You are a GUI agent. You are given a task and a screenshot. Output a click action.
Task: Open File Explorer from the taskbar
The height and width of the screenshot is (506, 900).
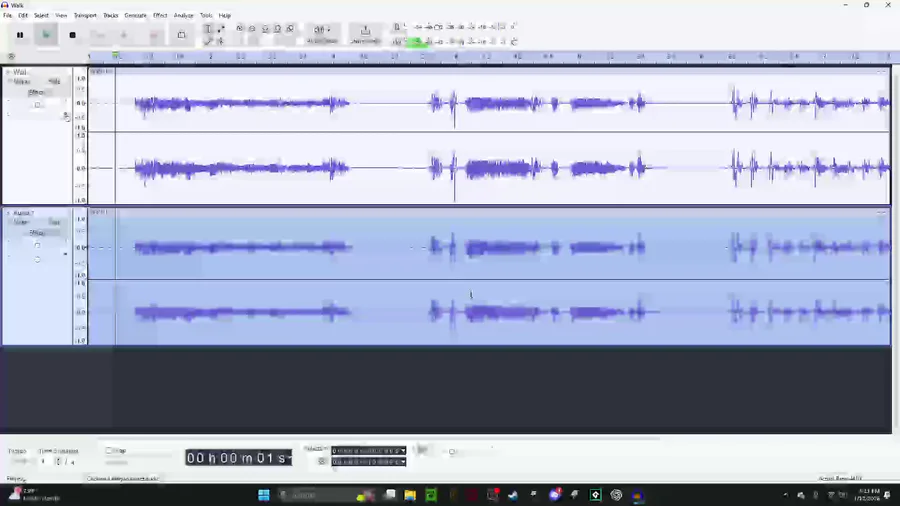coord(410,495)
